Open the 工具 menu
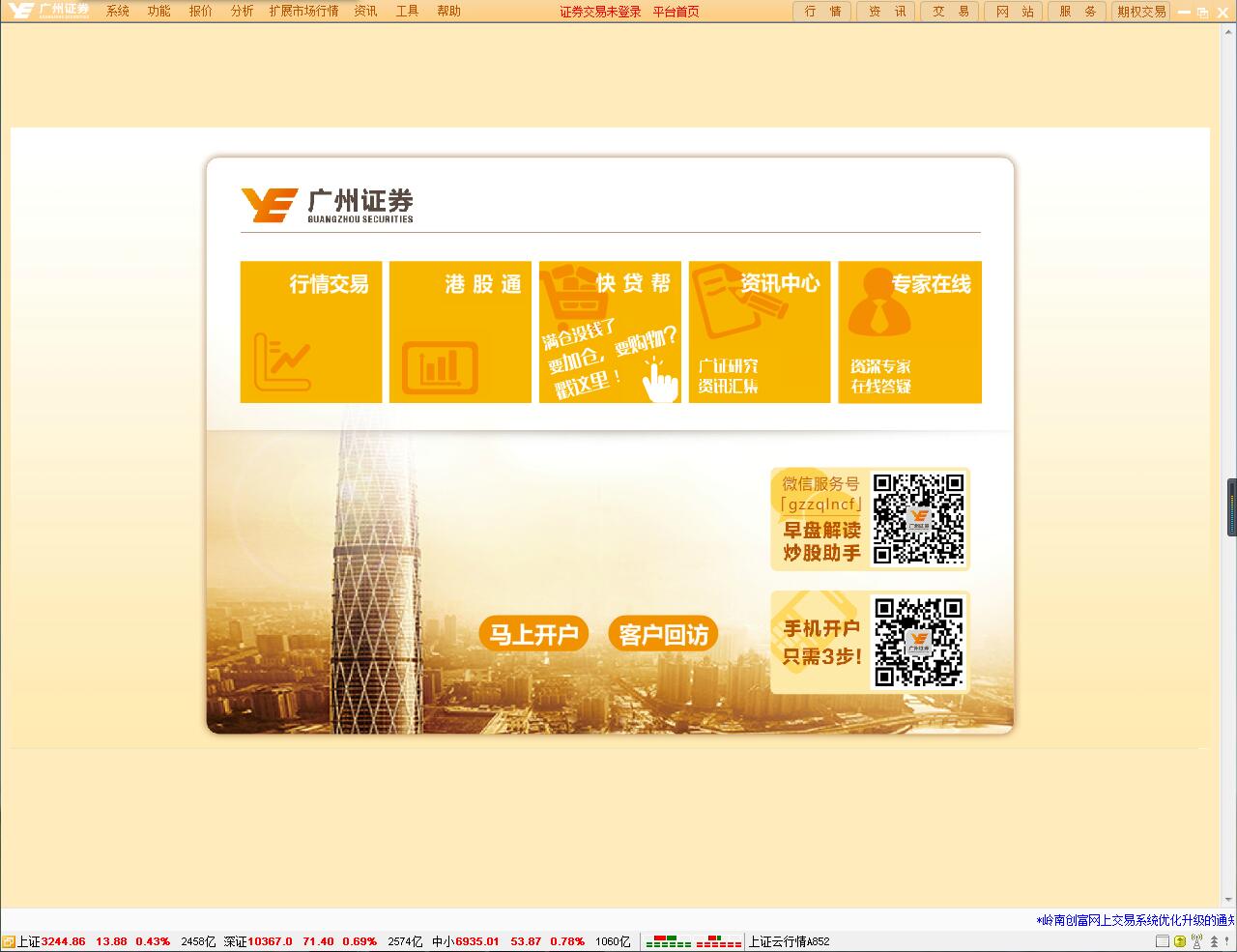Viewport: 1237px width, 952px height. pyautogui.click(x=407, y=12)
